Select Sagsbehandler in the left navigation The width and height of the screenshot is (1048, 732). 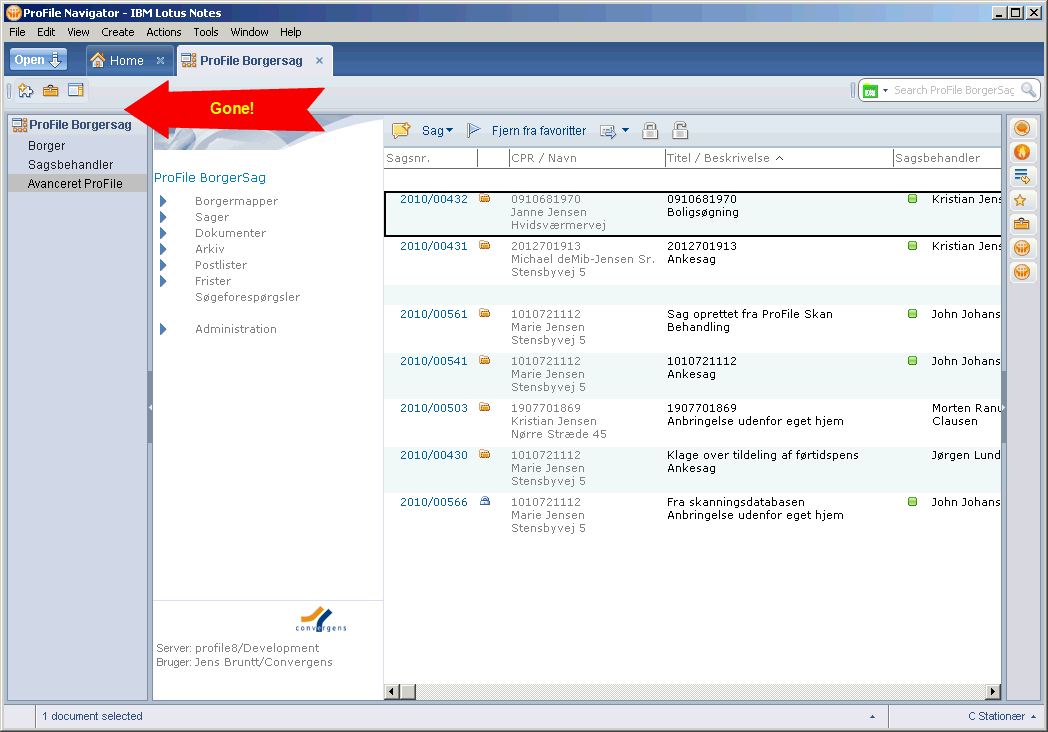[x=71, y=164]
